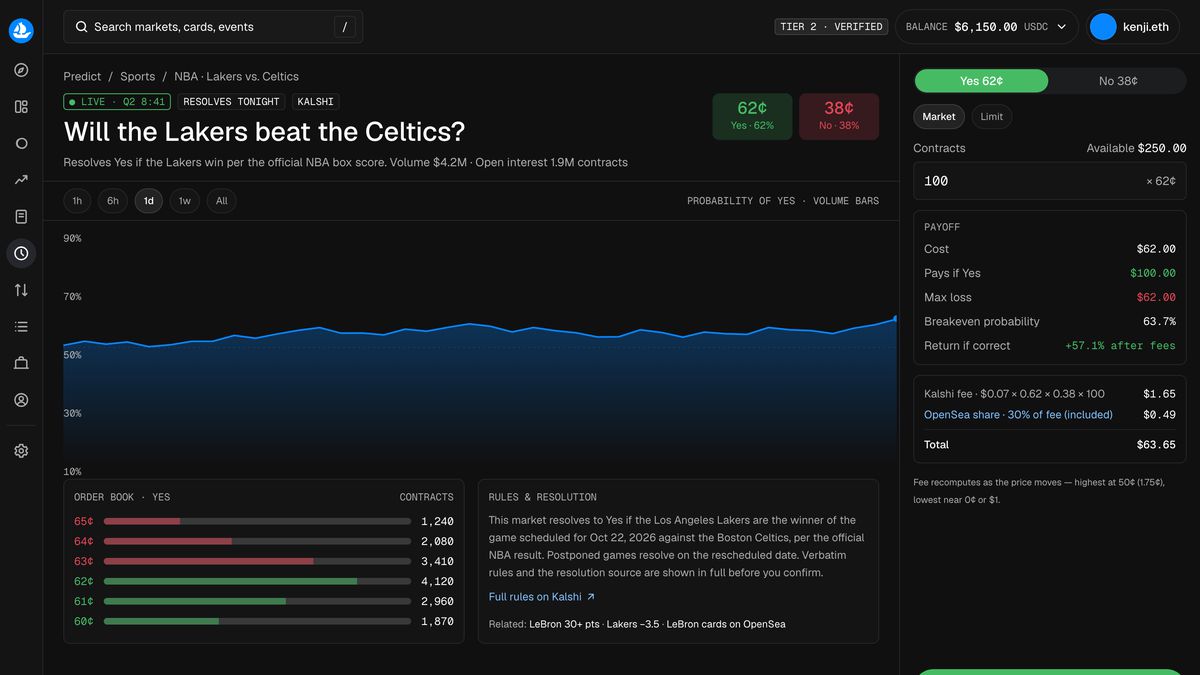Click the 63¢ price in order book
1200x675 pixels.
[x=84, y=561]
